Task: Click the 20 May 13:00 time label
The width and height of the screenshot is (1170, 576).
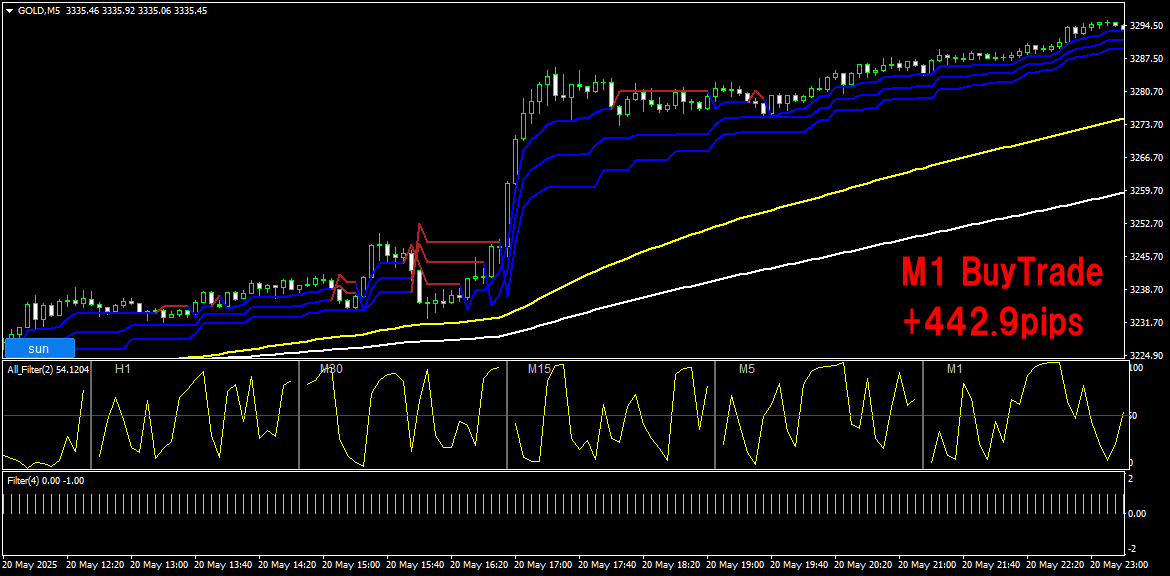Action: coord(157,565)
